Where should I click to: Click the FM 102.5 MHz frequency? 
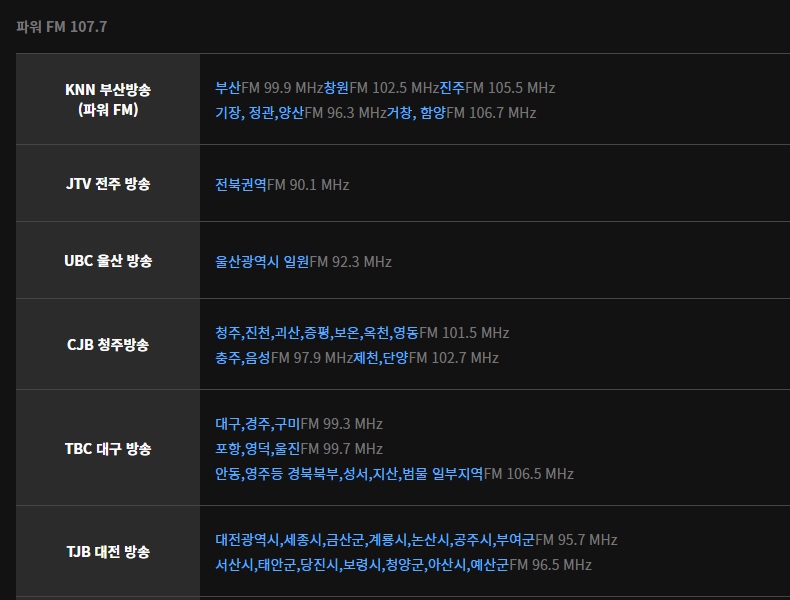pos(394,88)
